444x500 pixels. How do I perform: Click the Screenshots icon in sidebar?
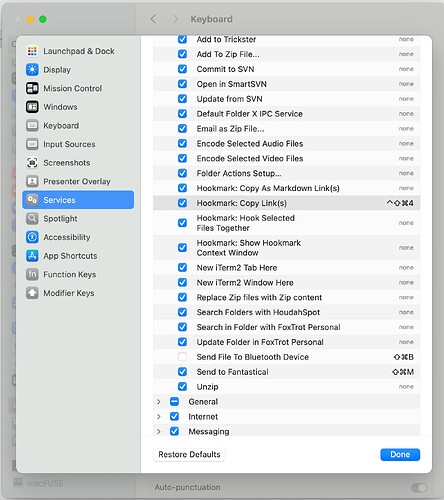point(32,163)
